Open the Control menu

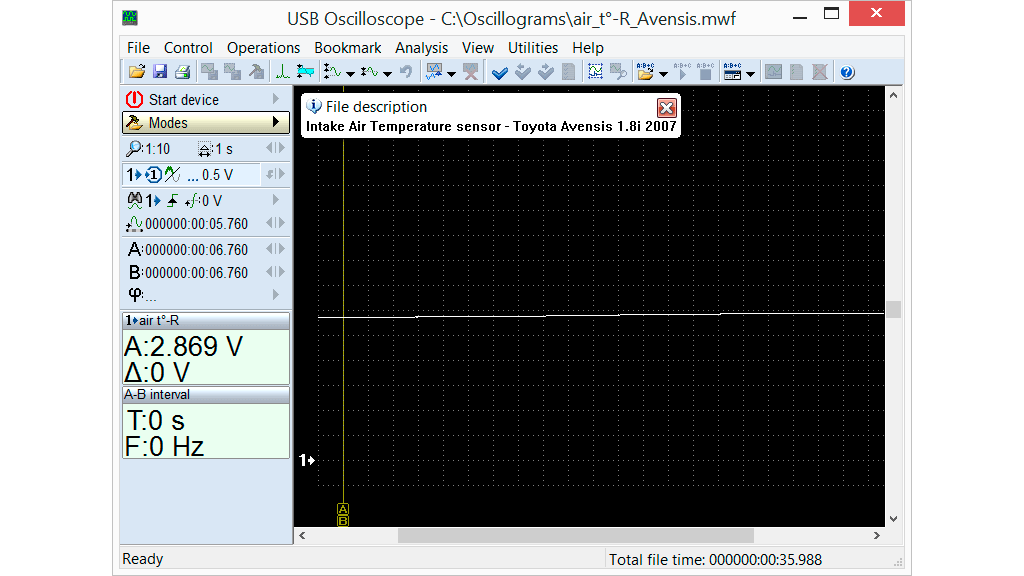click(x=188, y=48)
